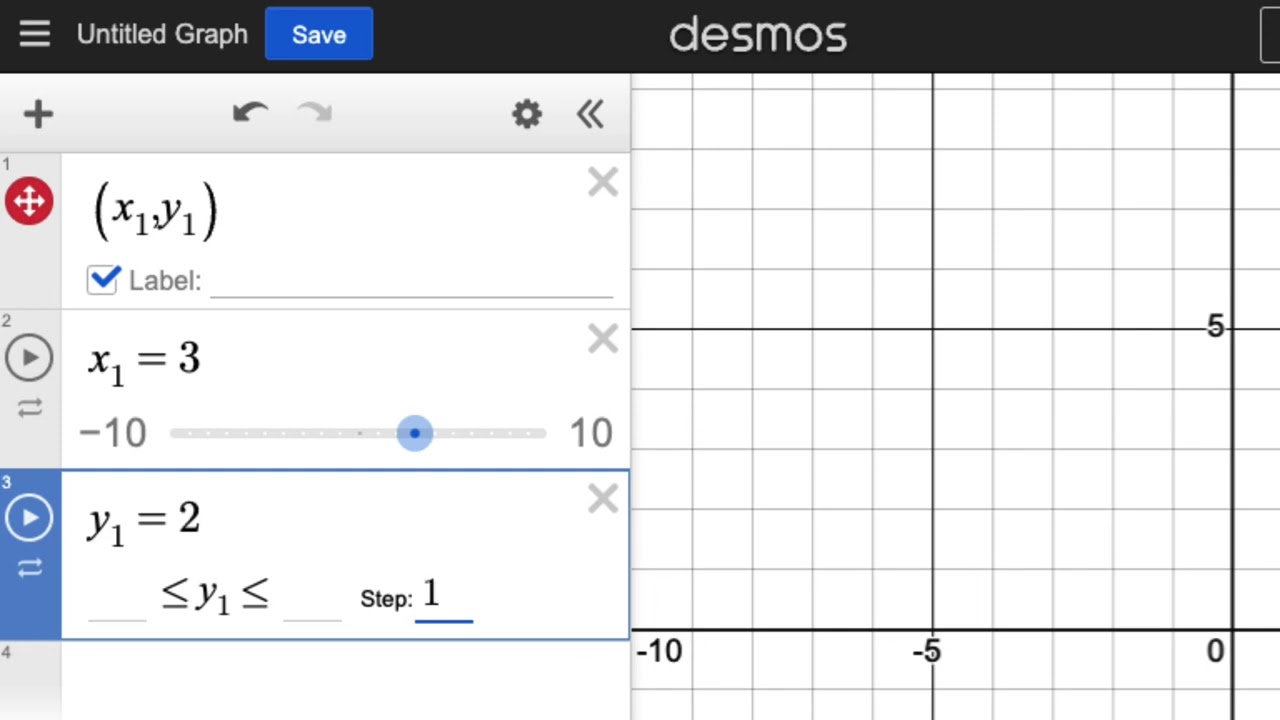
Task: Open the expression list settings gear
Action: (527, 114)
